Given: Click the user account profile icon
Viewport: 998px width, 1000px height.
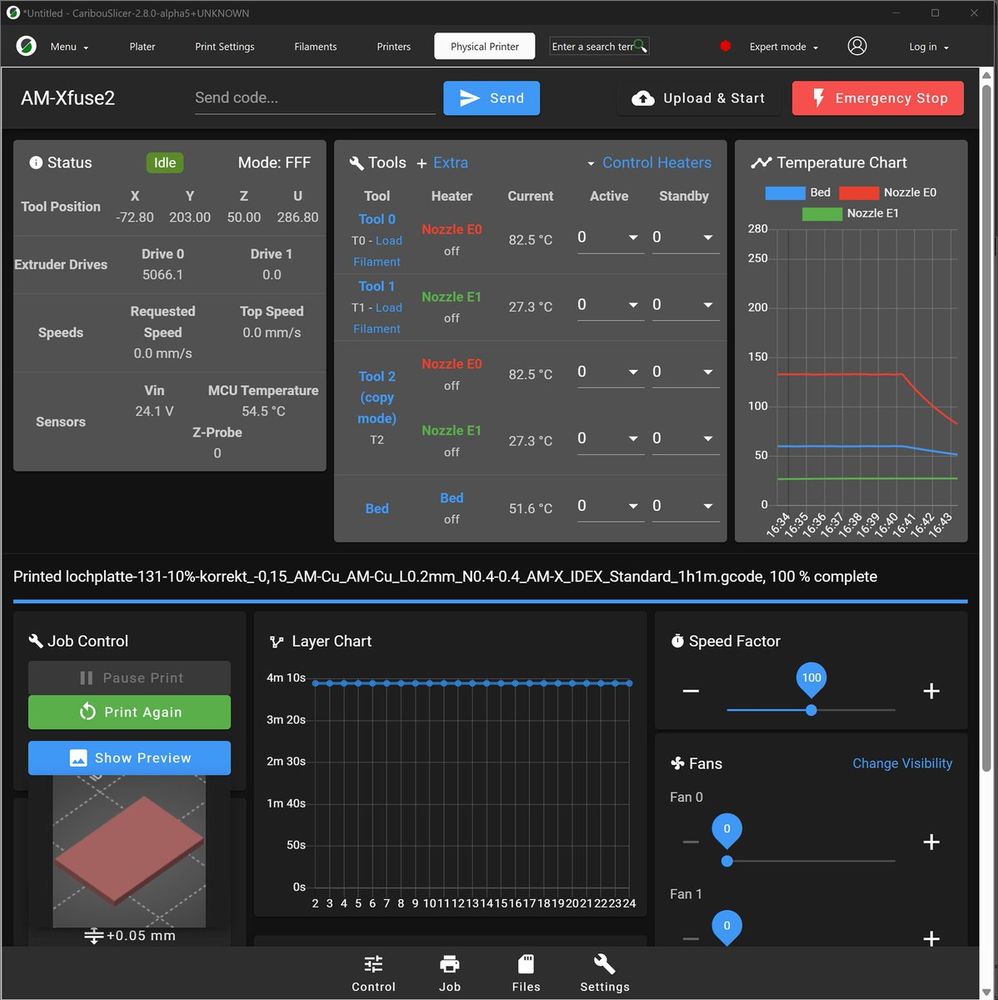Looking at the screenshot, I should (x=856, y=46).
